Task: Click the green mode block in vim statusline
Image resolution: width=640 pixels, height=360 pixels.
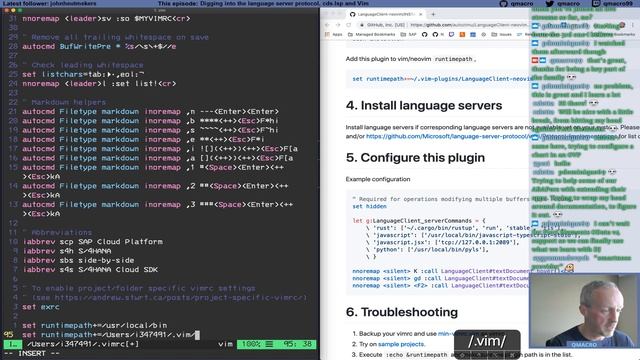Action: click(13, 344)
